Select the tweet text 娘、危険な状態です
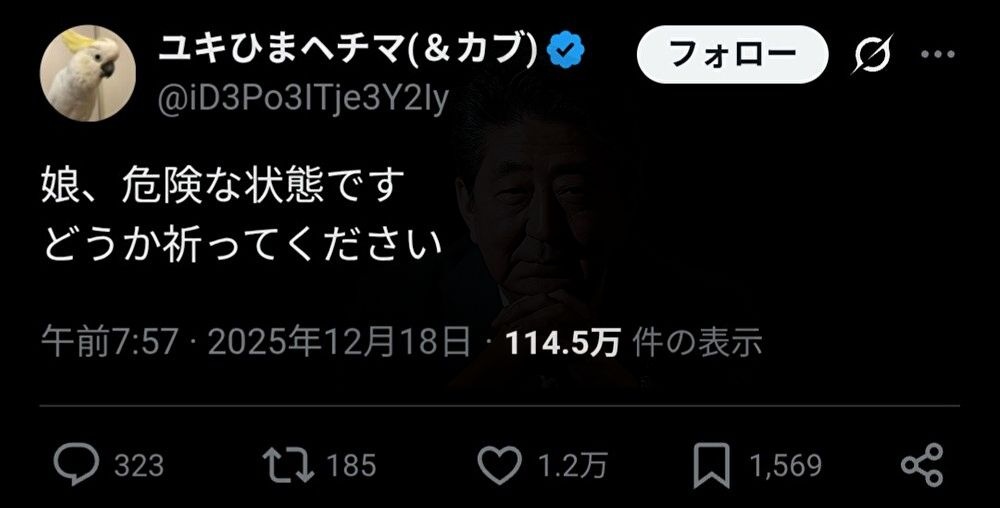Viewport: 1000px width, 508px height. click(x=222, y=187)
